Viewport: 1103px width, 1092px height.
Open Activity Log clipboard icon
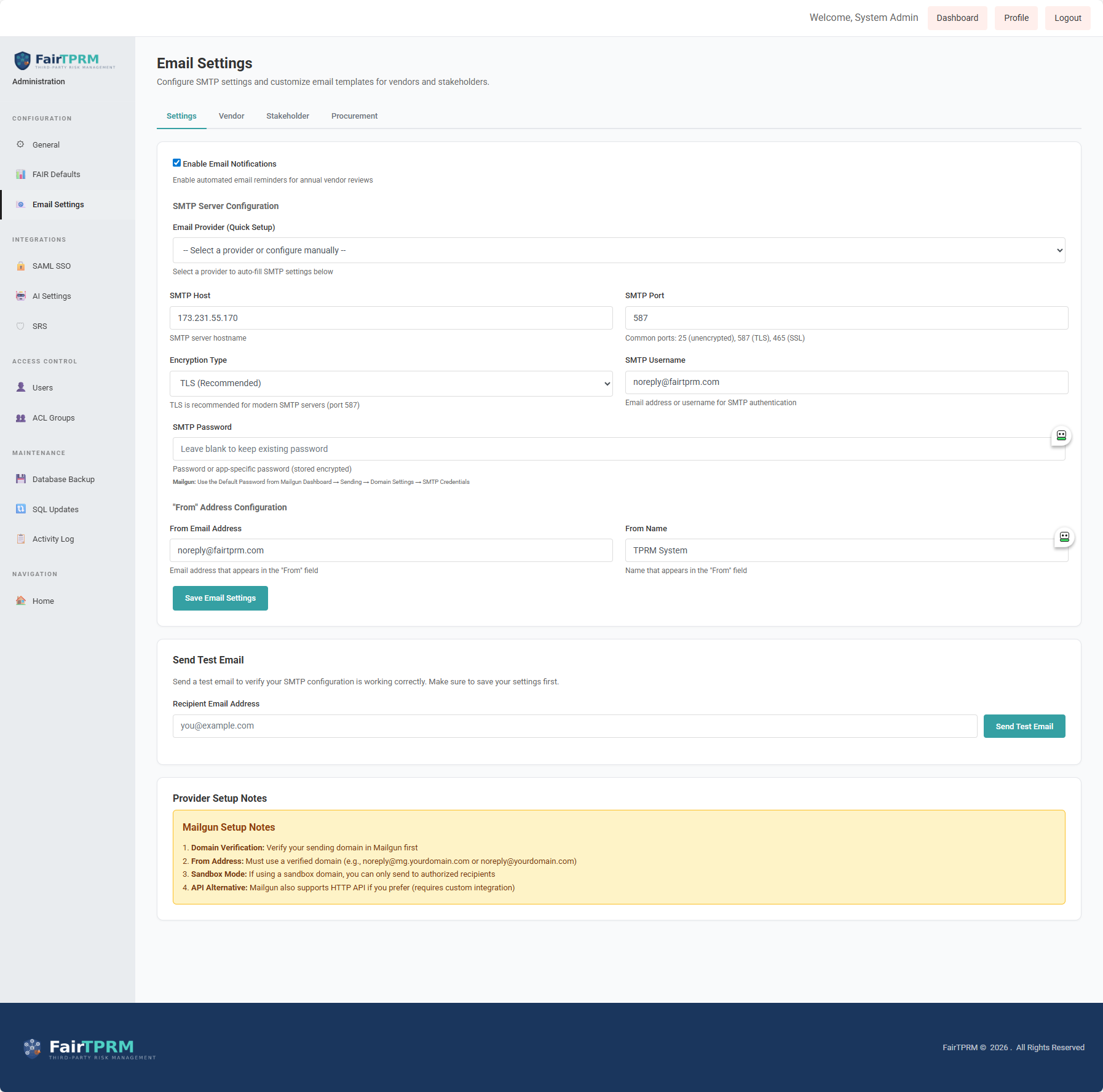point(20,539)
